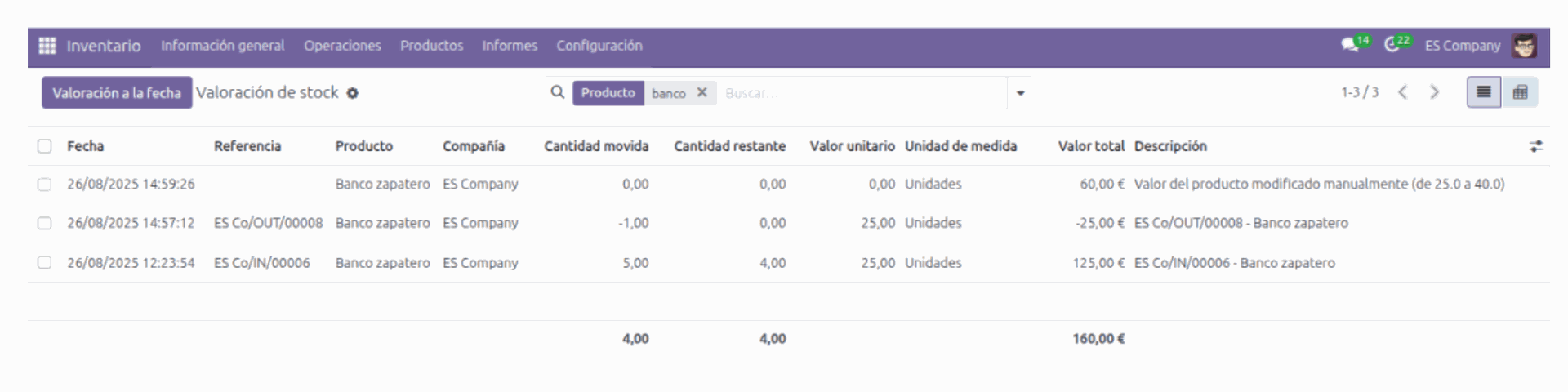
Task: Toggle select-all checkbox in table header
Action: pyautogui.click(x=44, y=146)
